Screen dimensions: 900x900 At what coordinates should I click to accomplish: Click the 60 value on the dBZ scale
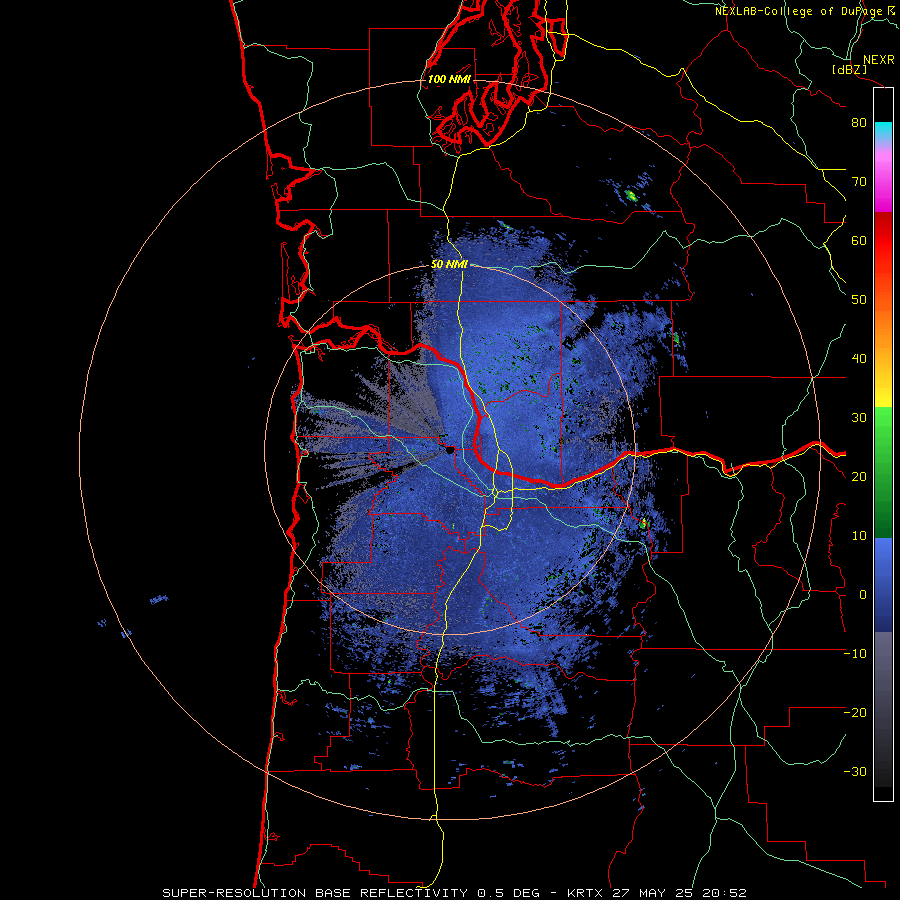tap(859, 241)
